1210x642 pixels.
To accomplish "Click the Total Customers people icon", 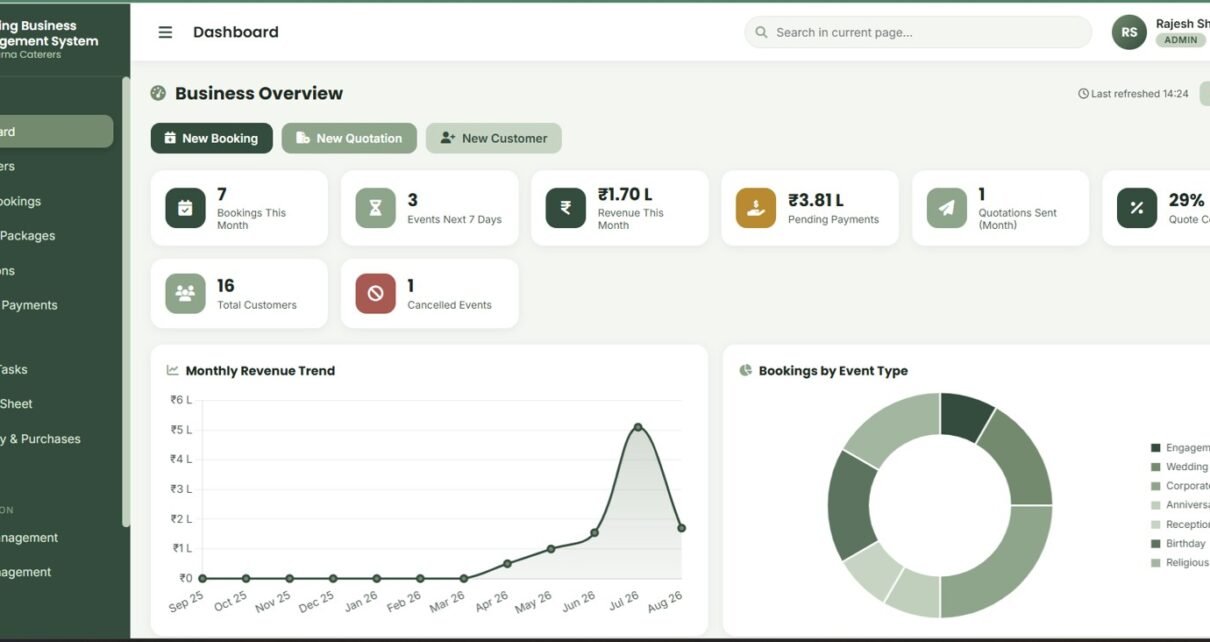I will (x=185, y=293).
